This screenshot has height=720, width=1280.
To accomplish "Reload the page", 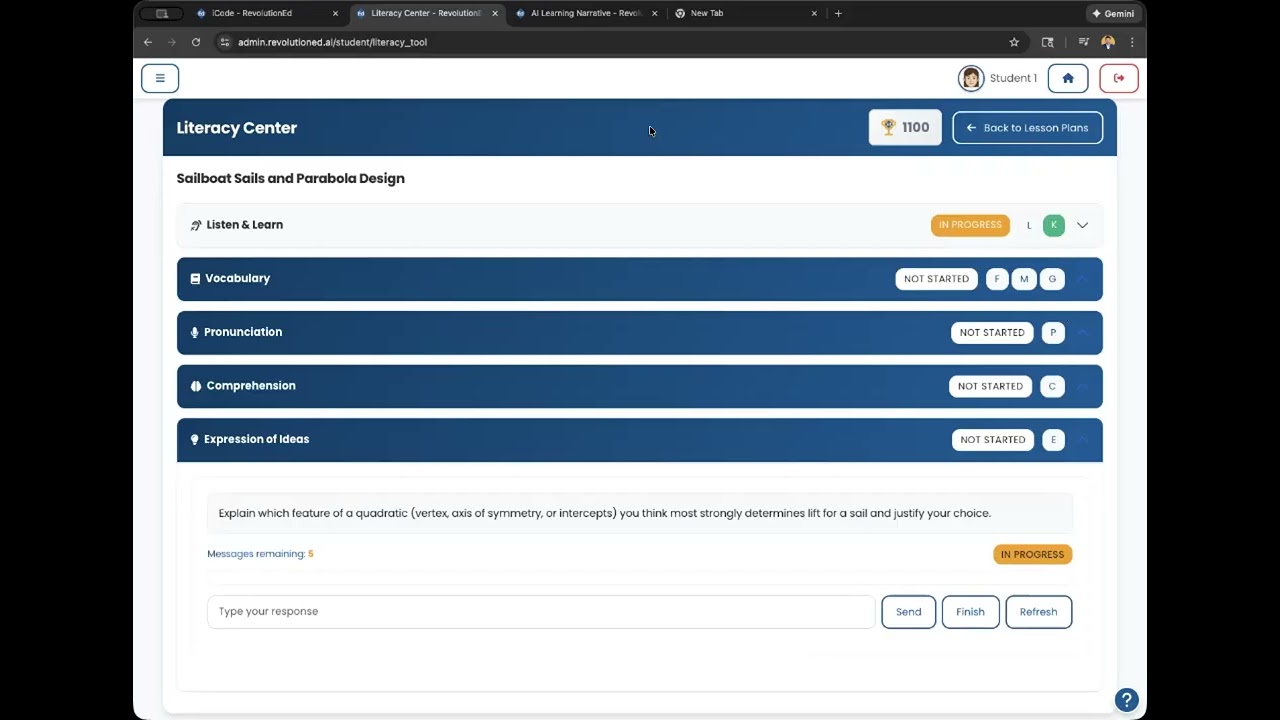I will click(196, 42).
